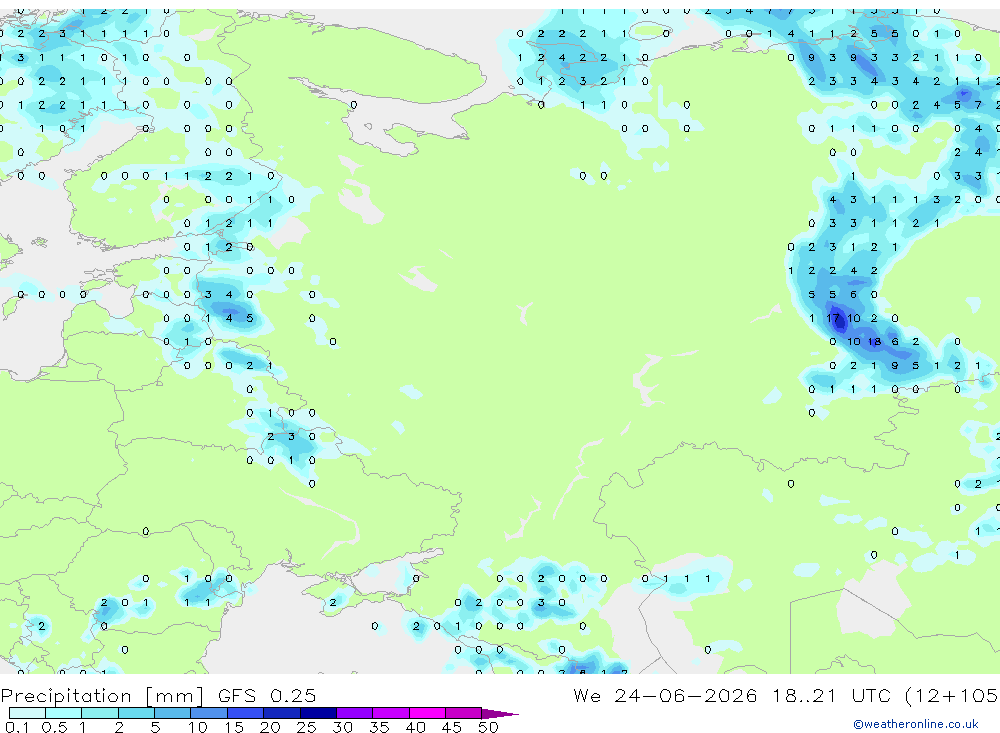Click the legend scale label "10"
The width and height of the screenshot is (1000, 733).
(198, 727)
